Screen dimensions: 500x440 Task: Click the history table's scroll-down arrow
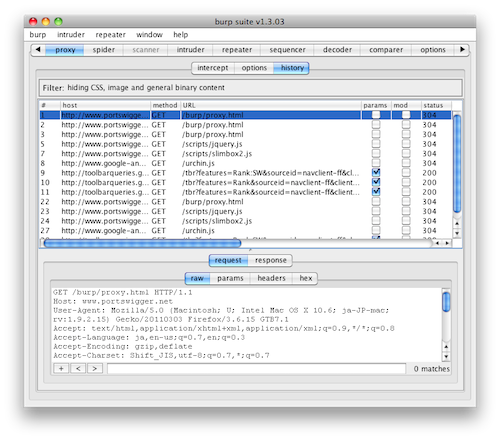click(x=457, y=233)
